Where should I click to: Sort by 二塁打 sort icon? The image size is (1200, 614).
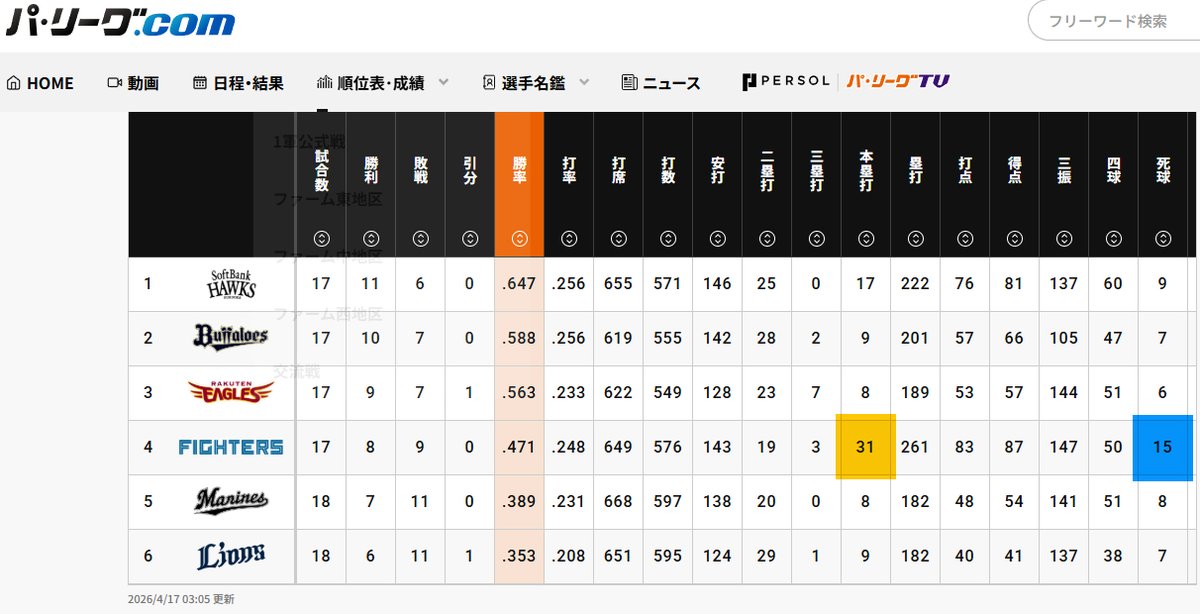(767, 239)
